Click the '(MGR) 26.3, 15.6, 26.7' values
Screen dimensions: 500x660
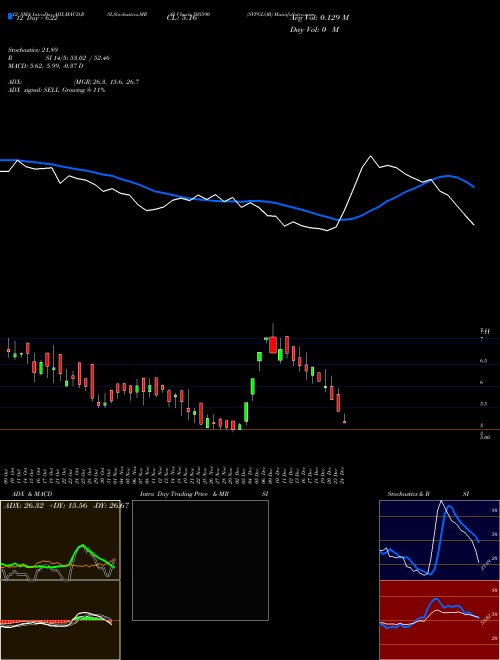pyautogui.click(x=106, y=82)
